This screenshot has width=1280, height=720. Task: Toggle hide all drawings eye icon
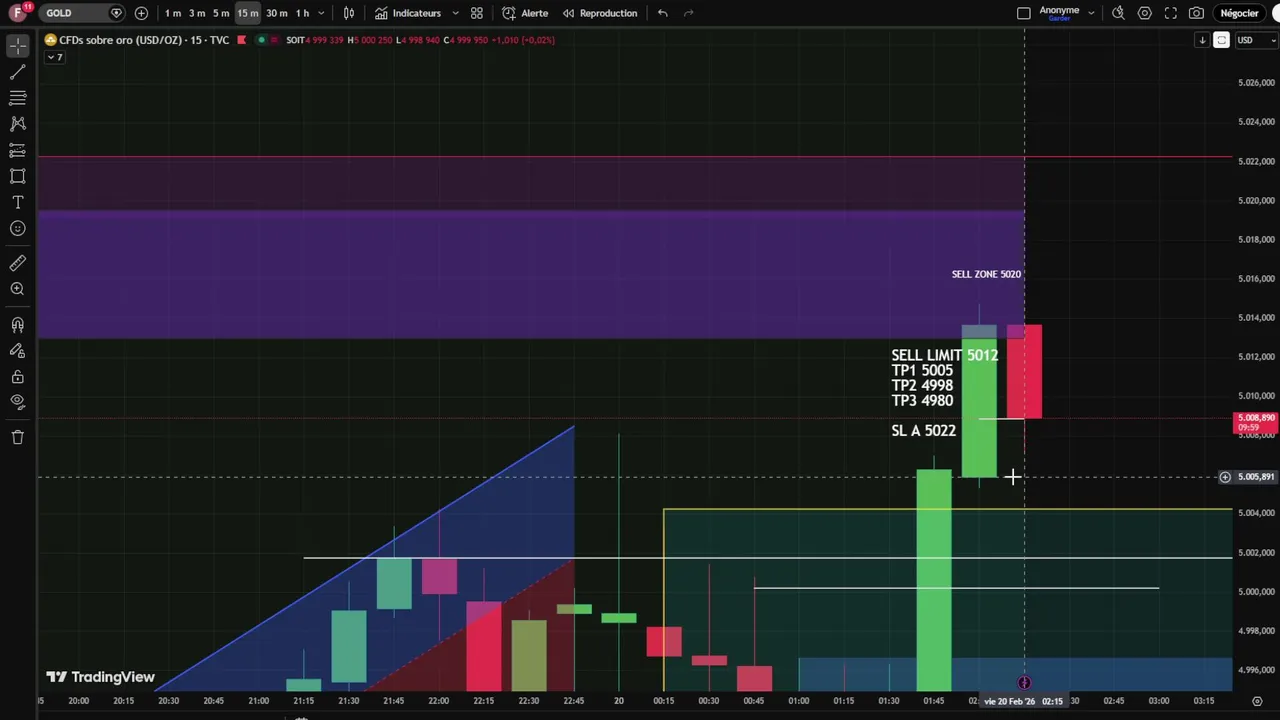(x=17, y=402)
